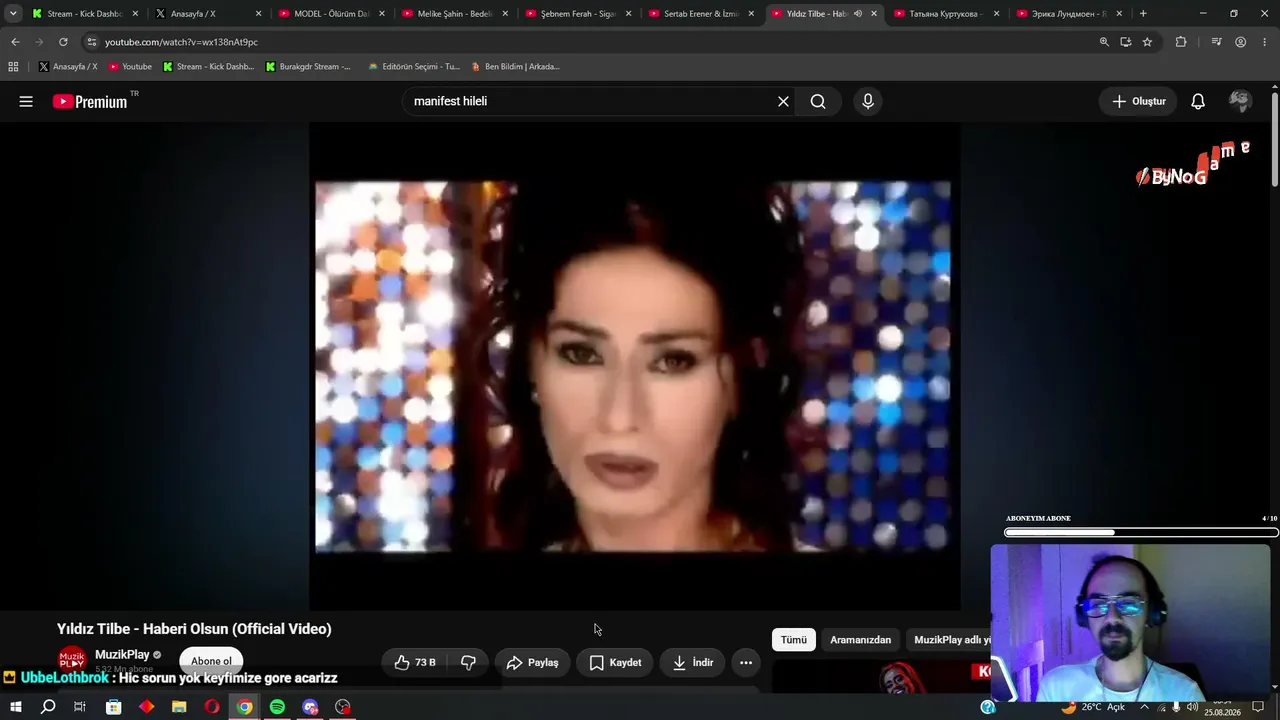Open the browser extensions puzzle icon

pyautogui.click(x=1181, y=42)
